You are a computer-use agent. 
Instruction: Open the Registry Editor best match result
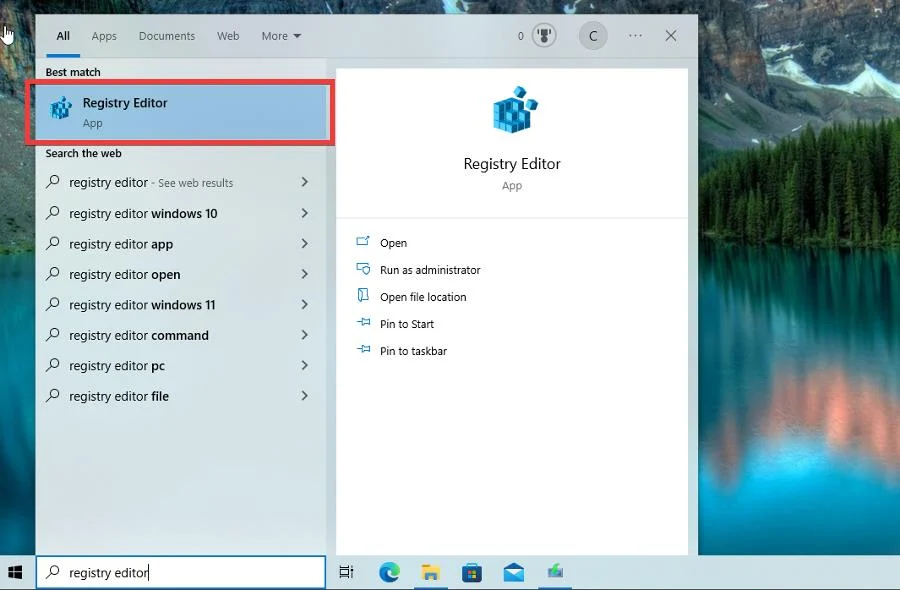click(181, 112)
